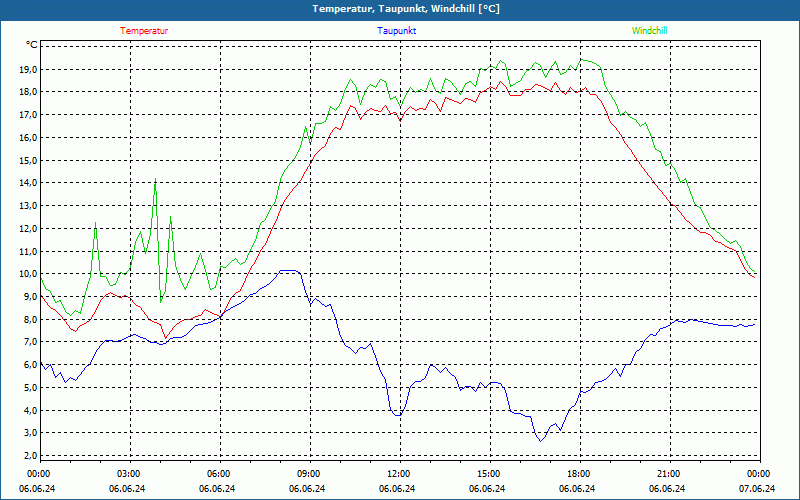Screen dimensions: 800x500
Task: Click the chart title 'Temperatur, Taupunkt, Windchill [°C]'
Action: coord(406,9)
